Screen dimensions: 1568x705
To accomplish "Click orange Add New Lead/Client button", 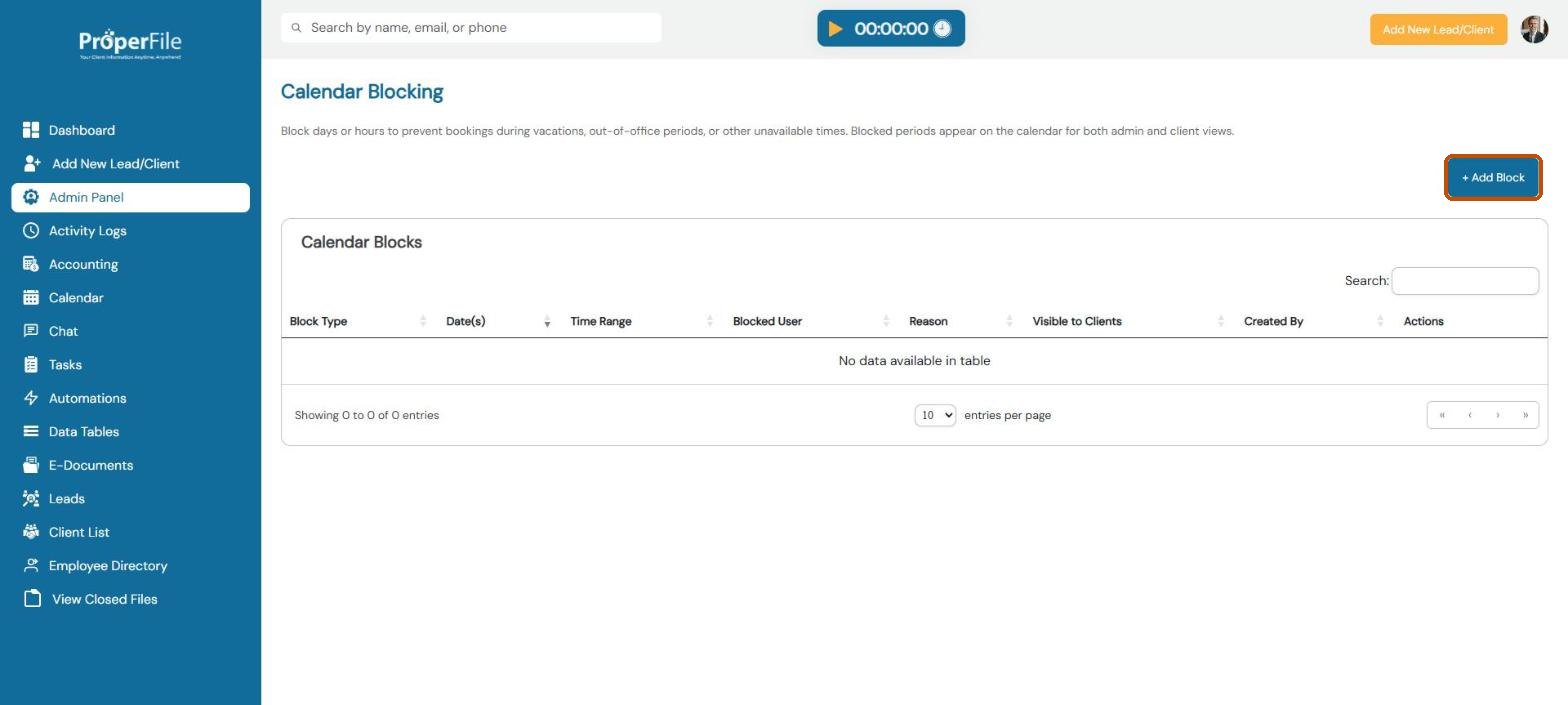I will tap(1438, 29).
